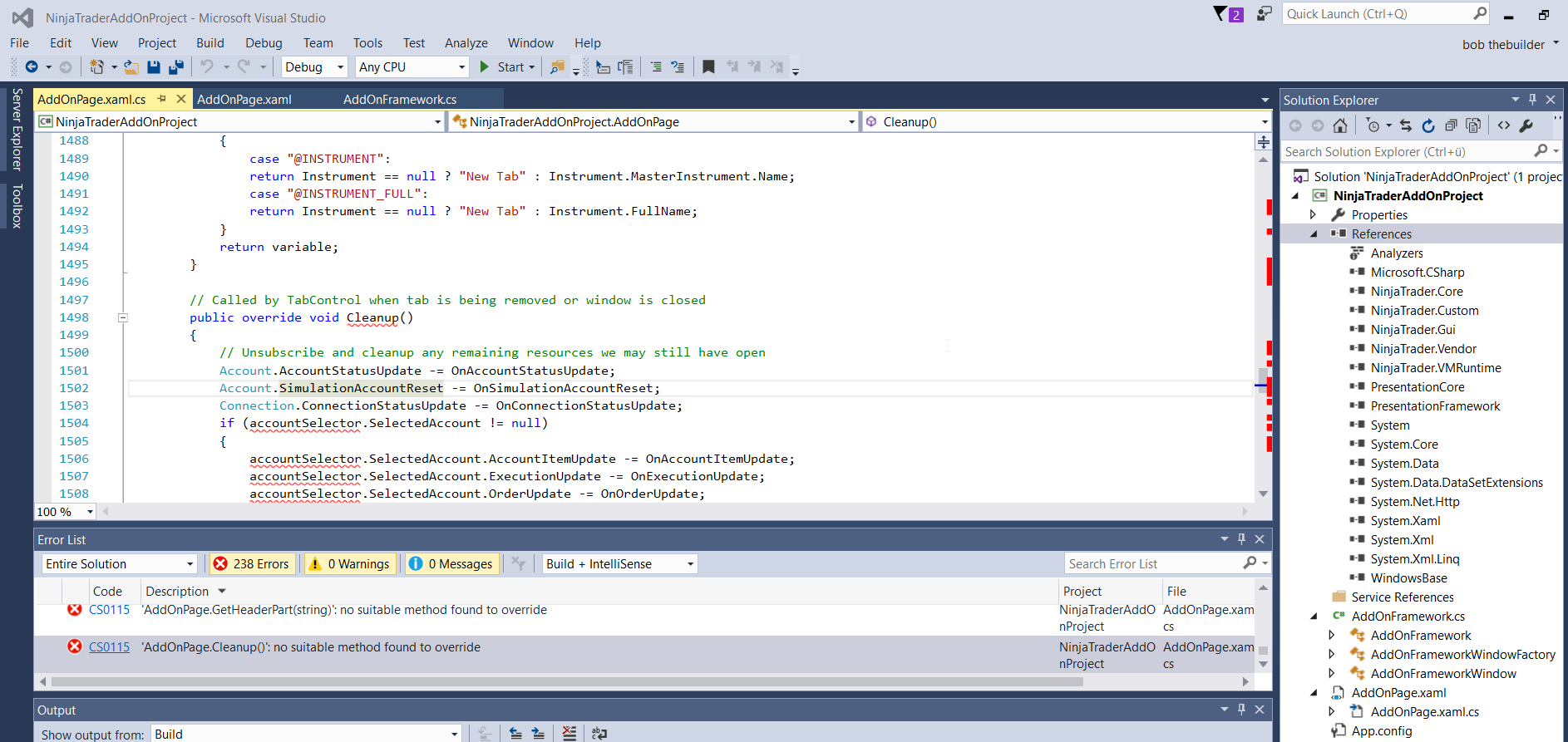Click the bookmark toggle icon in toolbar

(x=708, y=67)
